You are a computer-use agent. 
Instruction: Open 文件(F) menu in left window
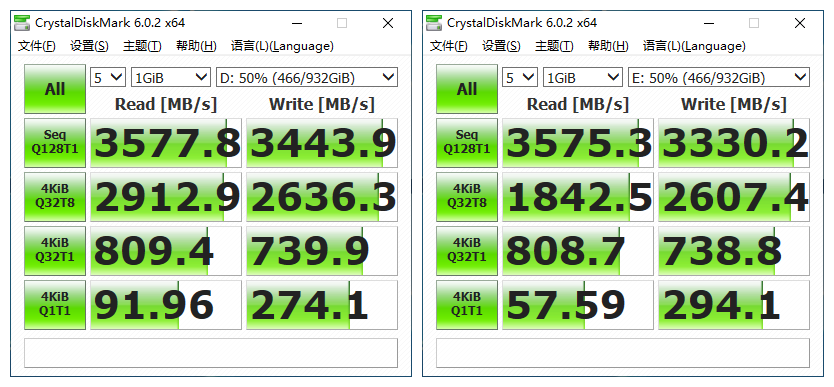tap(37, 46)
